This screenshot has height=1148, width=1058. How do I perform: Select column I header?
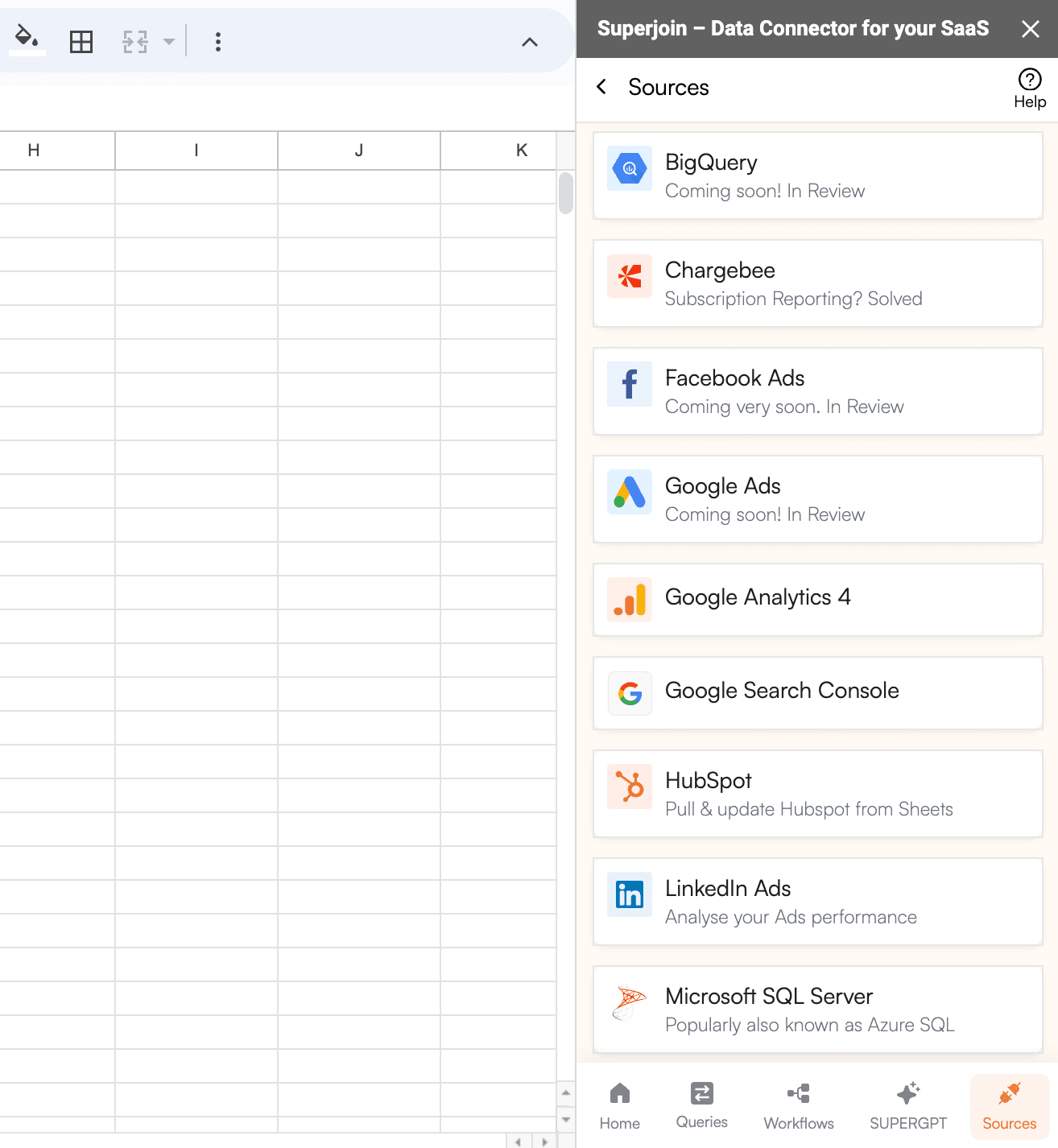(x=196, y=151)
